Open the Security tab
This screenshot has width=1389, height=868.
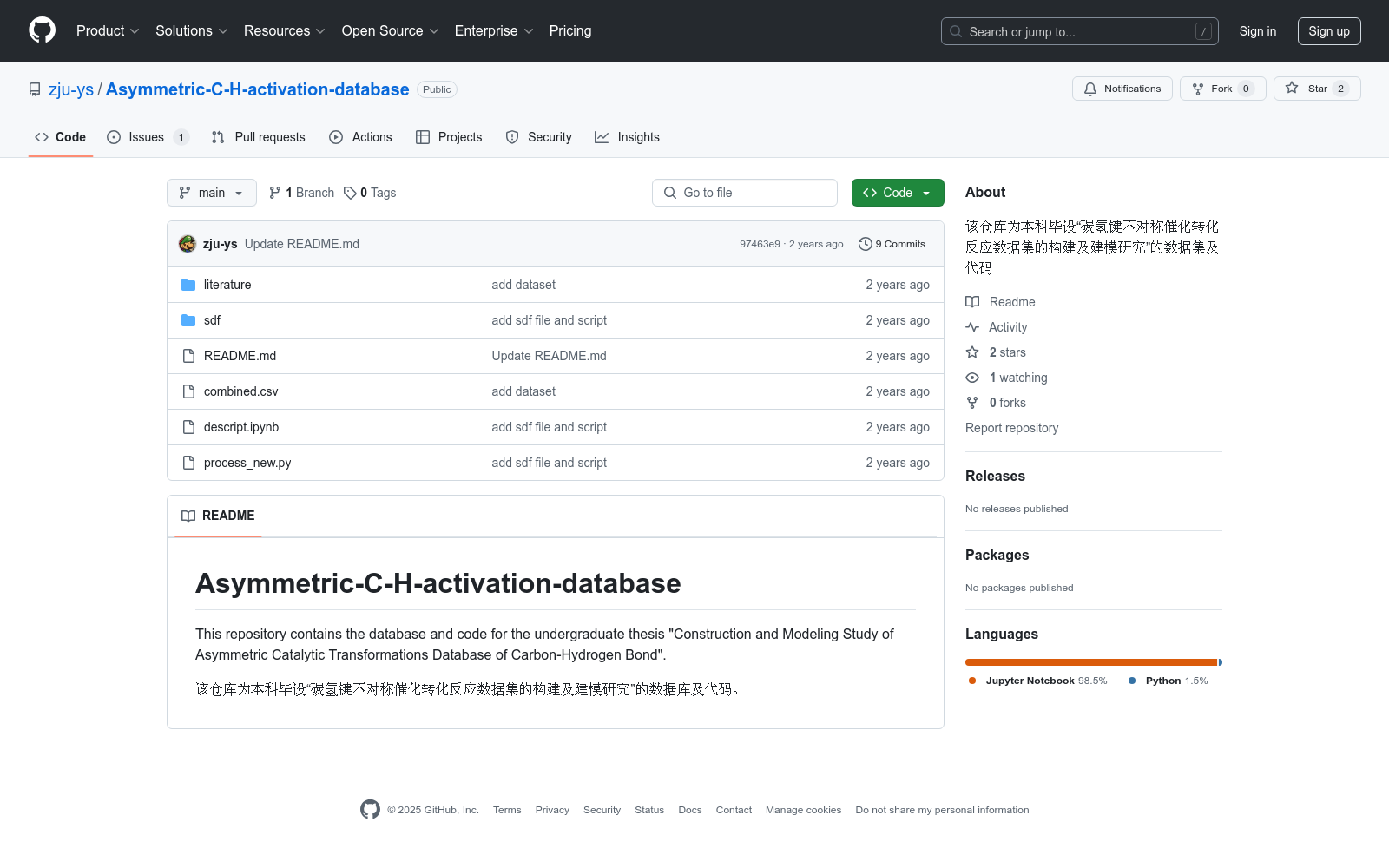pos(539,137)
